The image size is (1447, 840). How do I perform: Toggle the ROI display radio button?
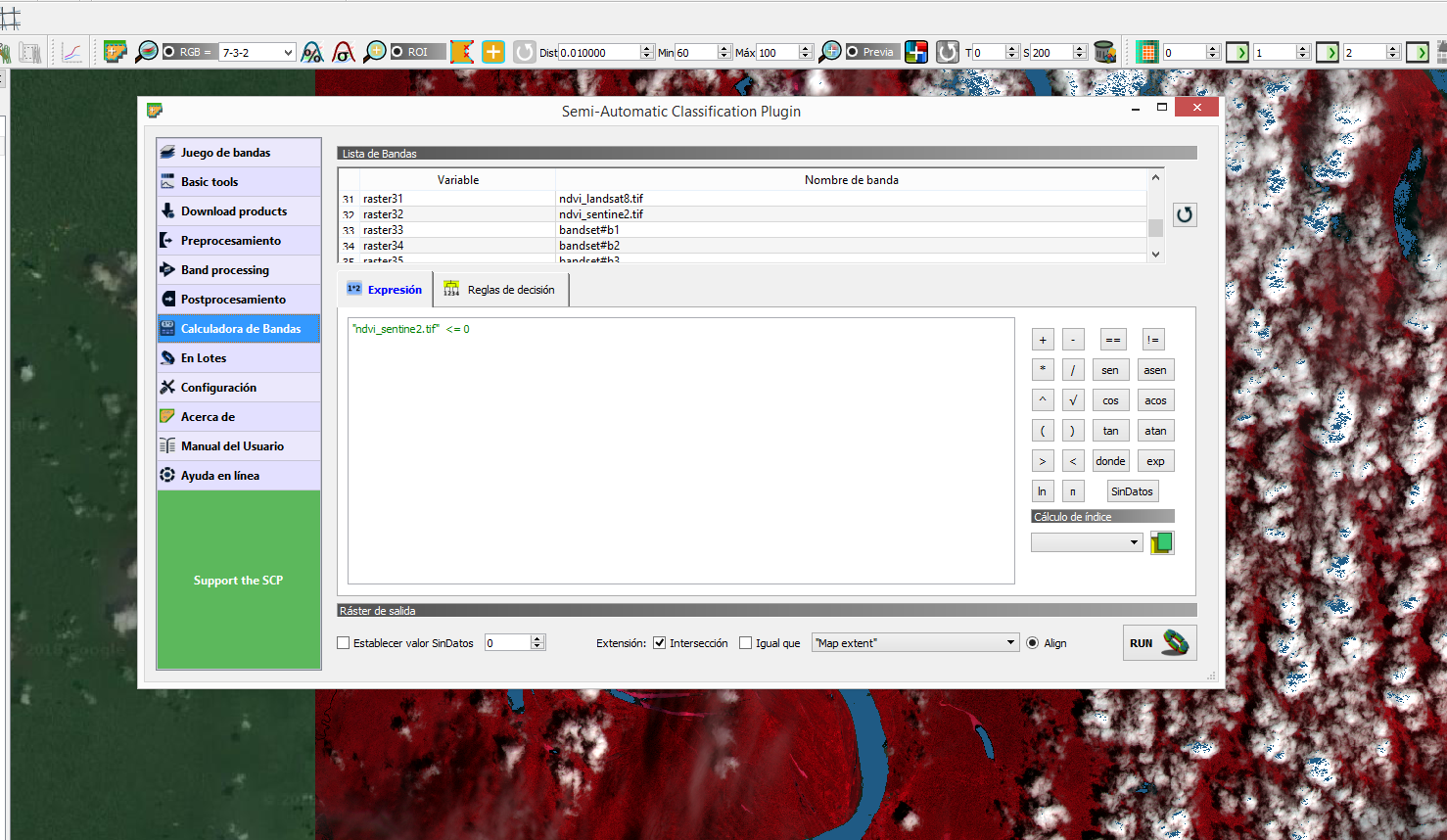click(398, 52)
